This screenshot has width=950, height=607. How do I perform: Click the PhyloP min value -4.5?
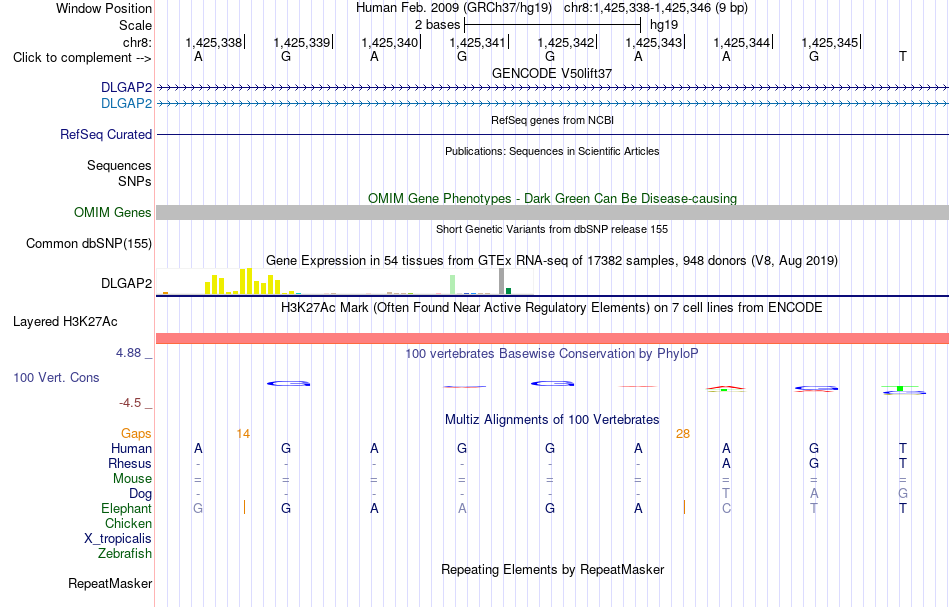pos(130,403)
